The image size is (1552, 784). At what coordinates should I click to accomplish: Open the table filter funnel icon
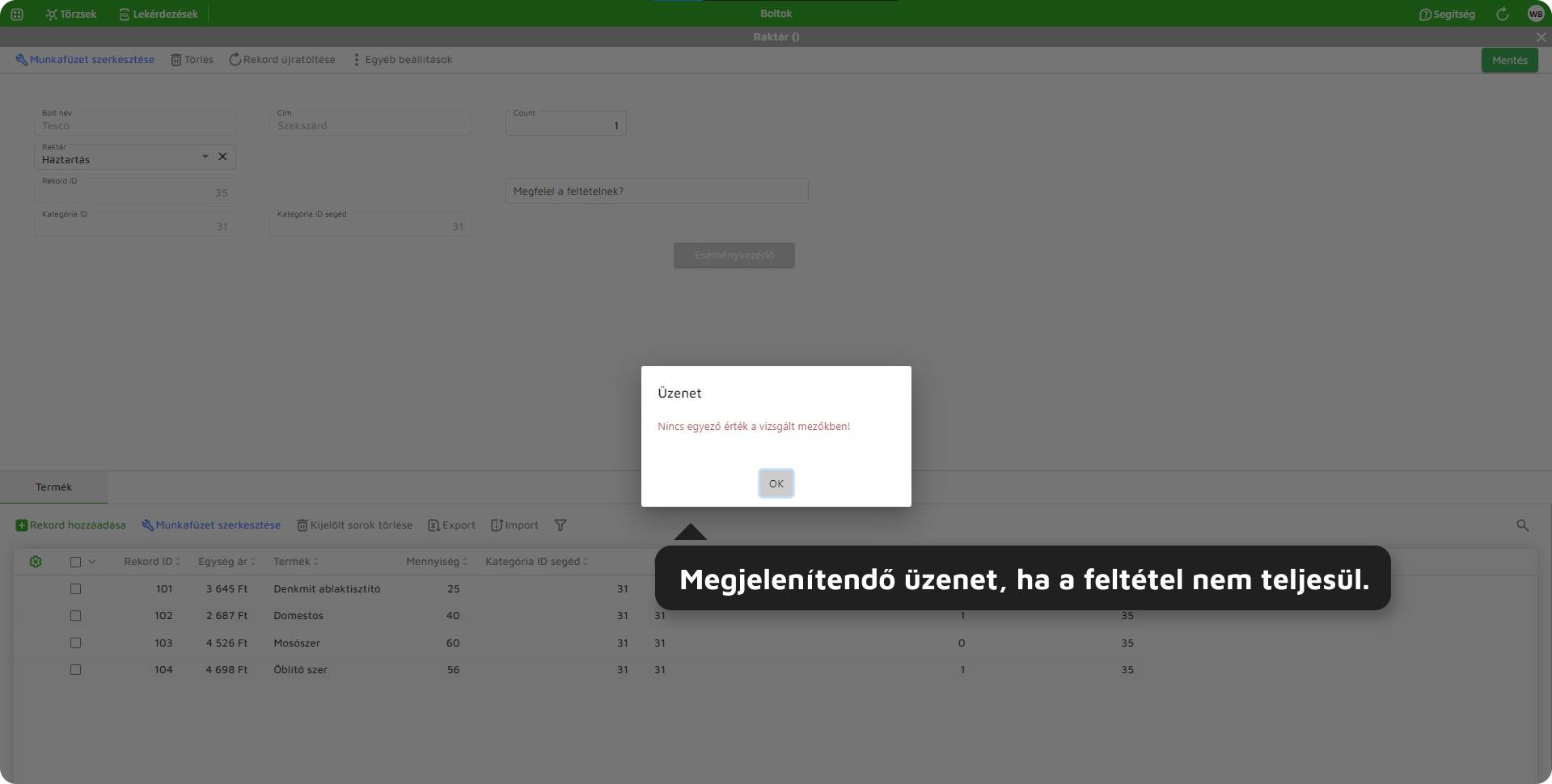[560, 525]
